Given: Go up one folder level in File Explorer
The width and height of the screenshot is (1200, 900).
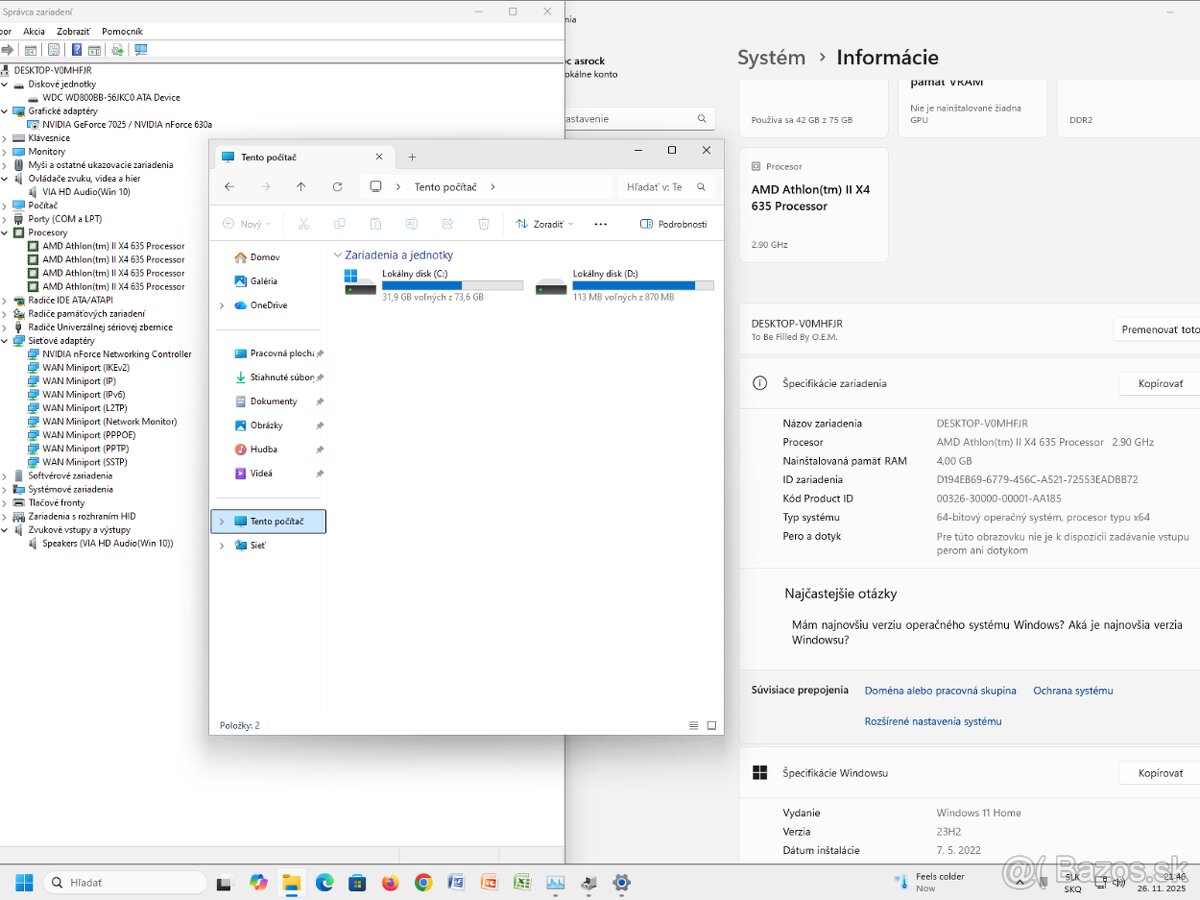Looking at the screenshot, I should pos(301,187).
